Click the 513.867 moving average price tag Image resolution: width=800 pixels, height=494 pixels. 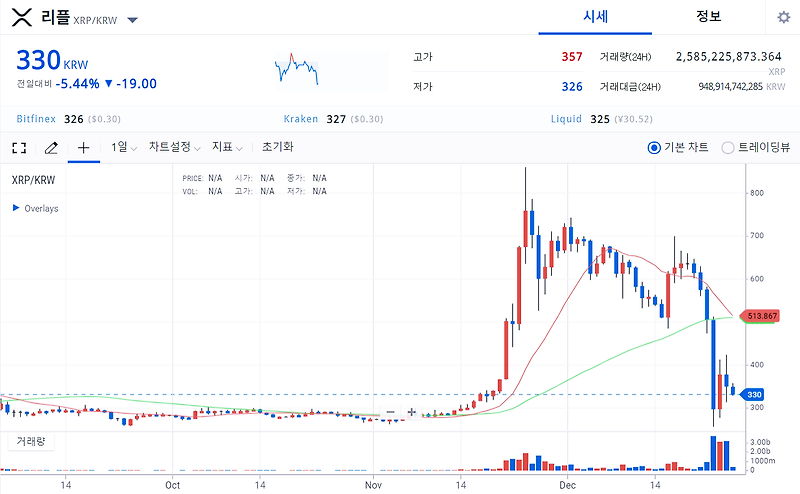point(760,316)
